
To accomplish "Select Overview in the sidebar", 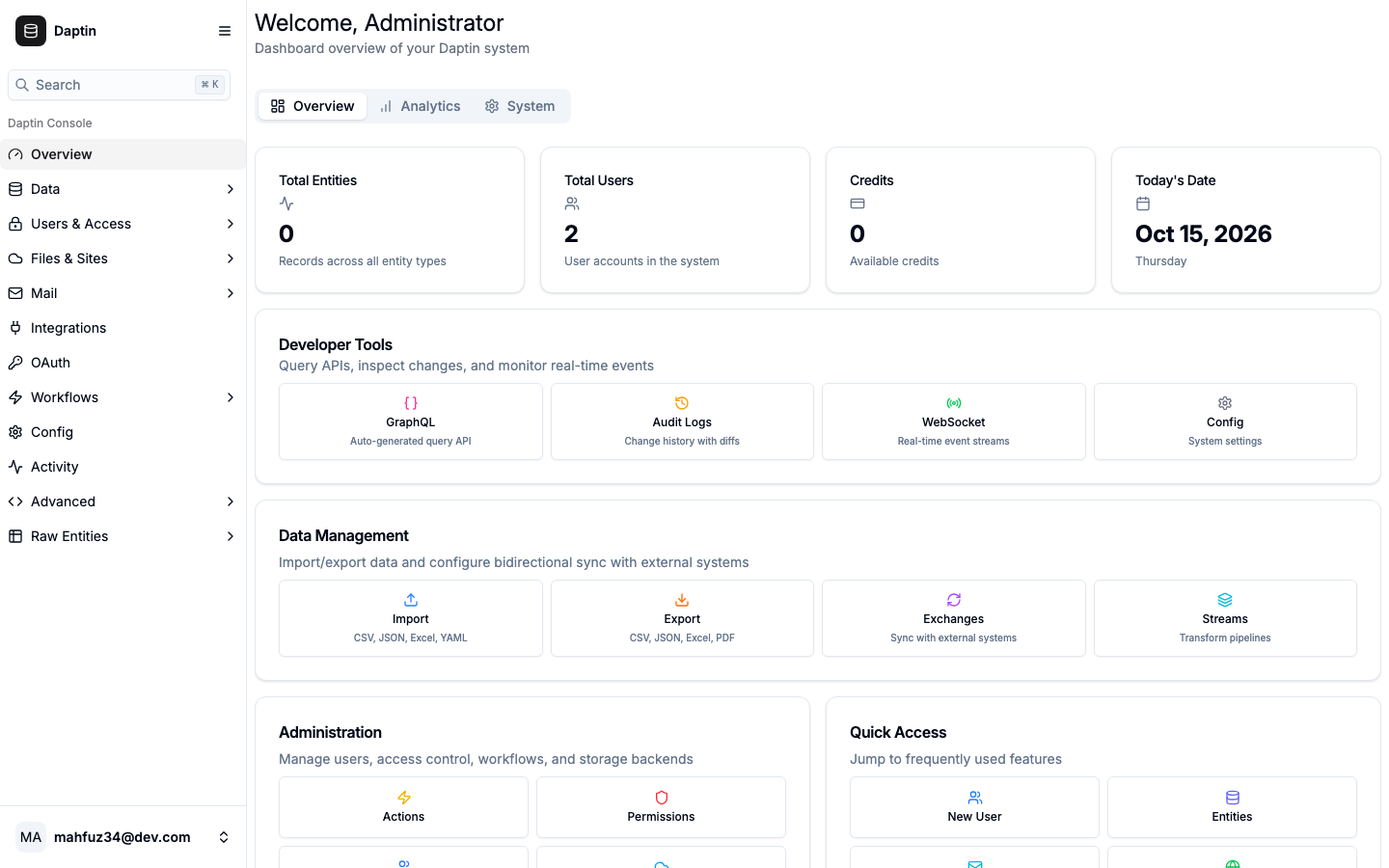I will point(123,154).
